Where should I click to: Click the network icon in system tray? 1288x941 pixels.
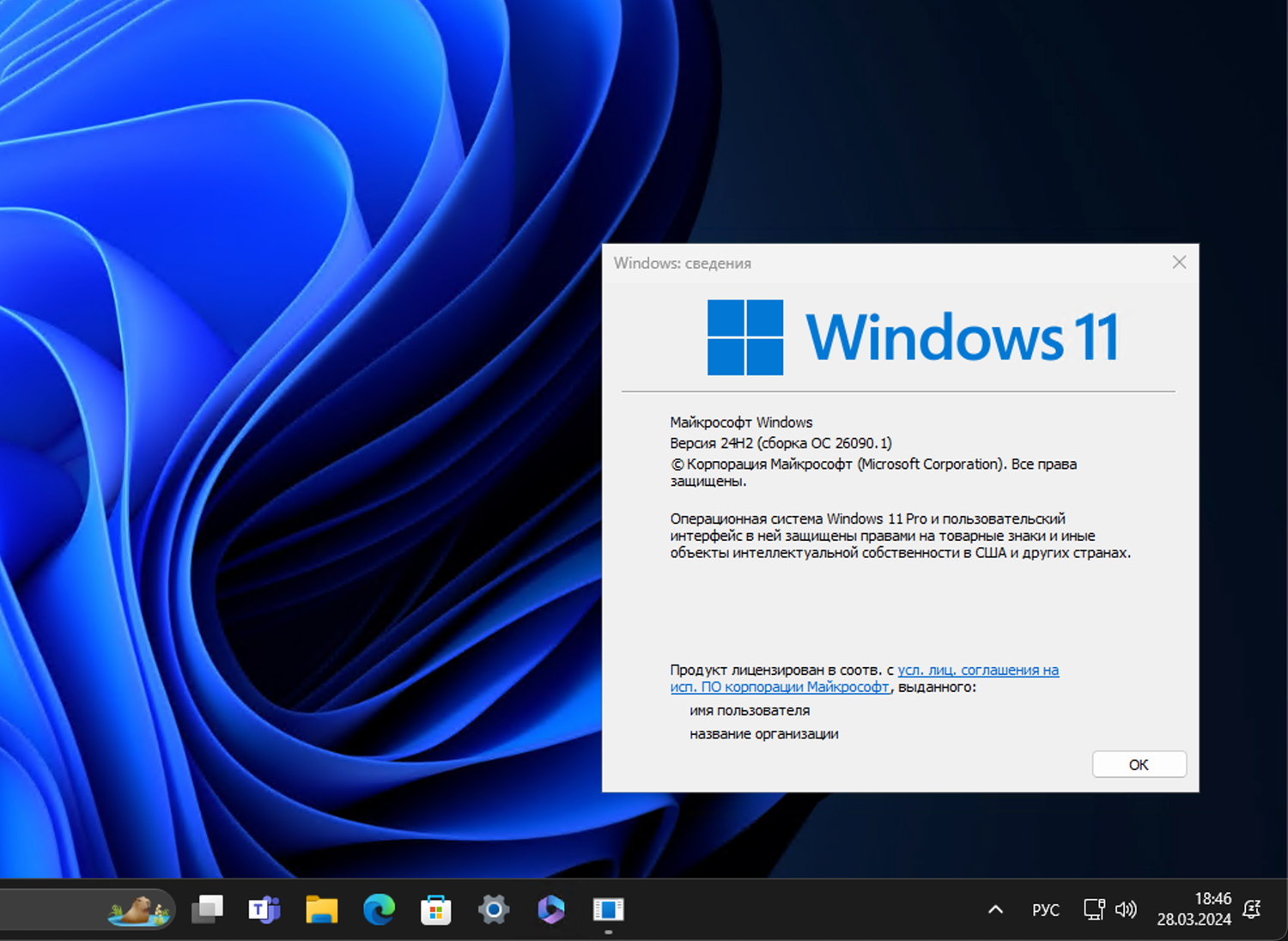point(1093,909)
